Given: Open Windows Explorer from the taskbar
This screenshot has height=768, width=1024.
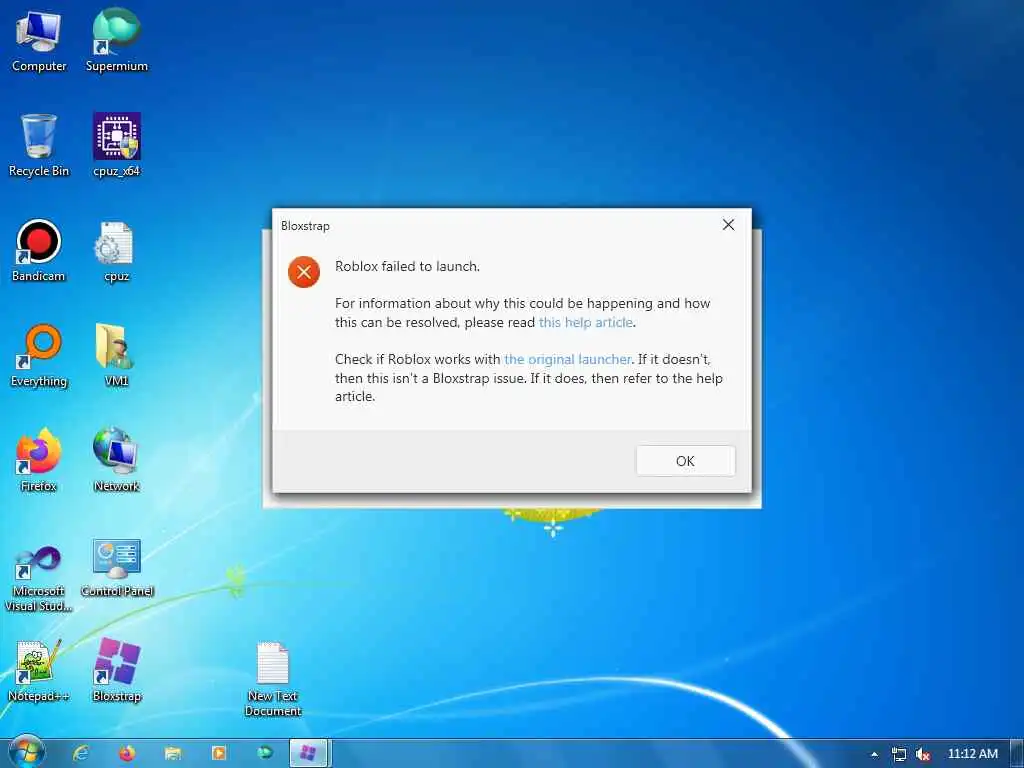Looking at the screenshot, I should click(x=173, y=754).
